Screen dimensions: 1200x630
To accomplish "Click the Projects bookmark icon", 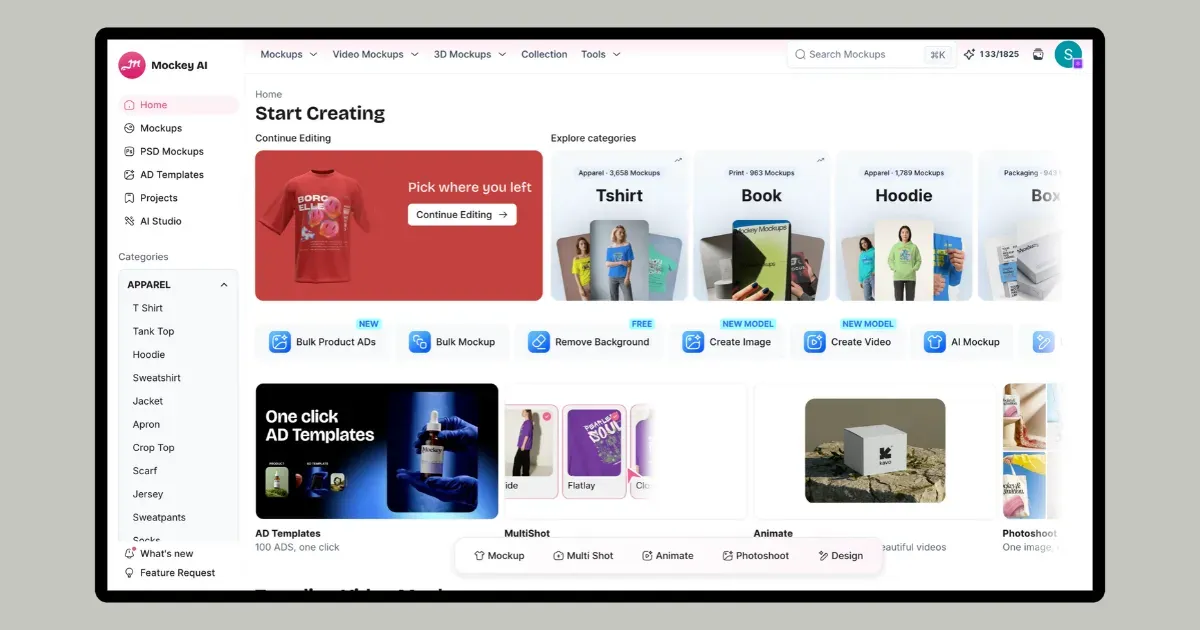I will [x=129, y=198].
